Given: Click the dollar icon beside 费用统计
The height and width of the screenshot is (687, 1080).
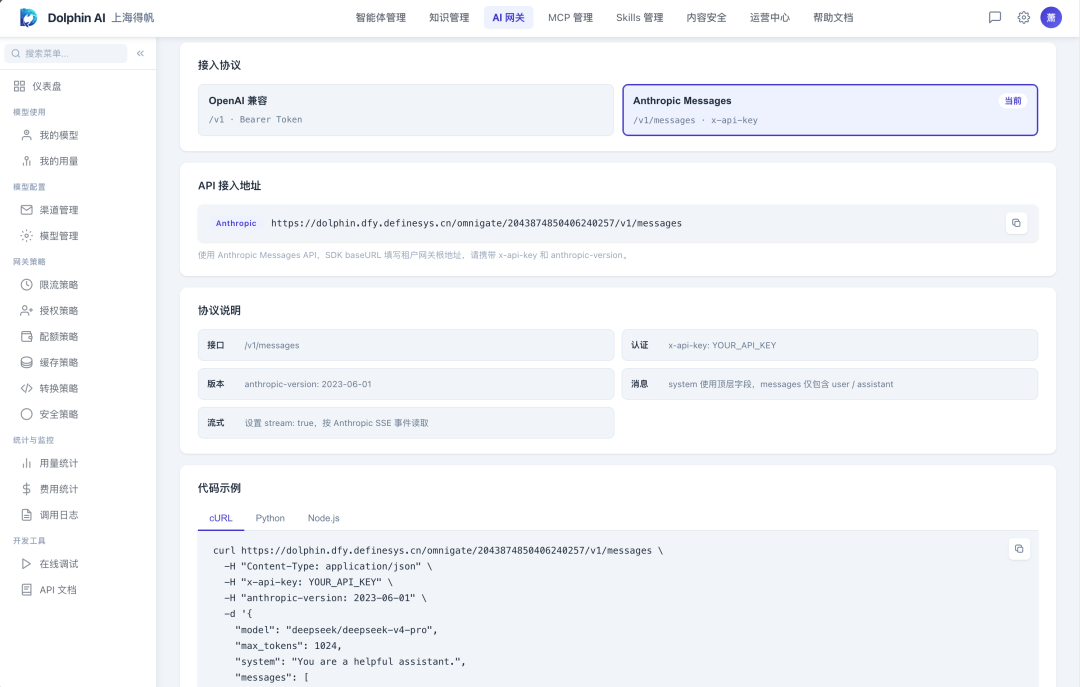Looking at the screenshot, I should 26,489.
